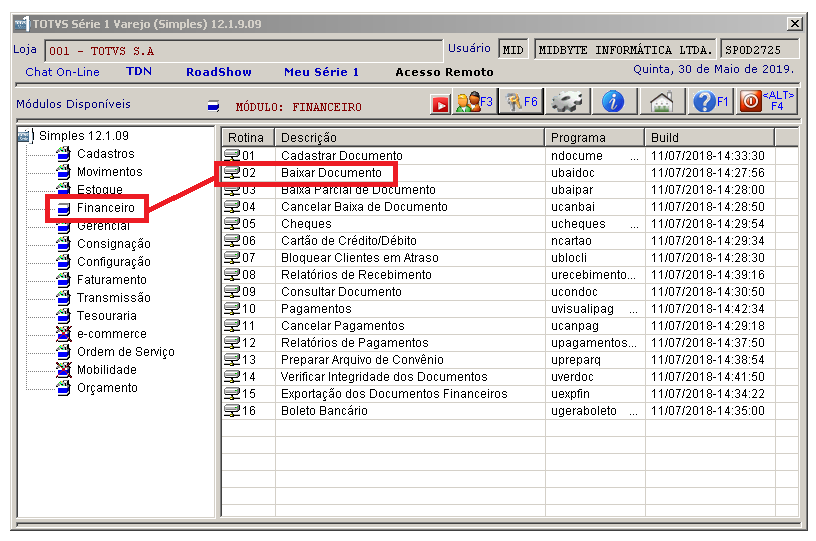
Task: Open the help F1 question mark icon
Action: click(x=710, y=101)
